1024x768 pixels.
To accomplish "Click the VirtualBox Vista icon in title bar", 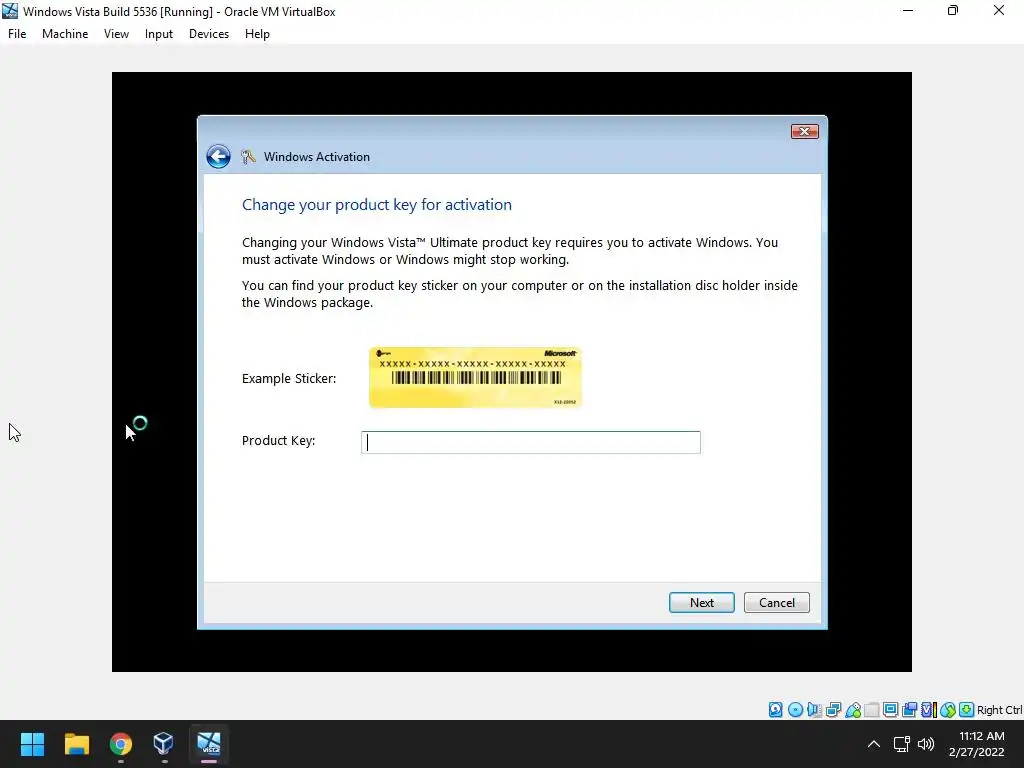I will point(10,11).
